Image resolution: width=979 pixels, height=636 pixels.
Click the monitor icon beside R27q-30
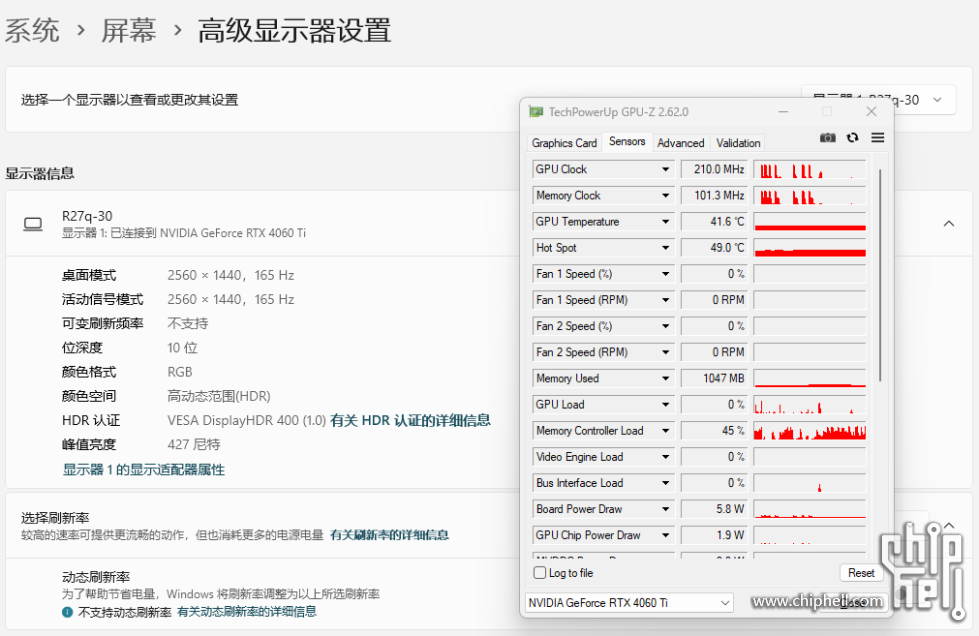click(x=33, y=224)
